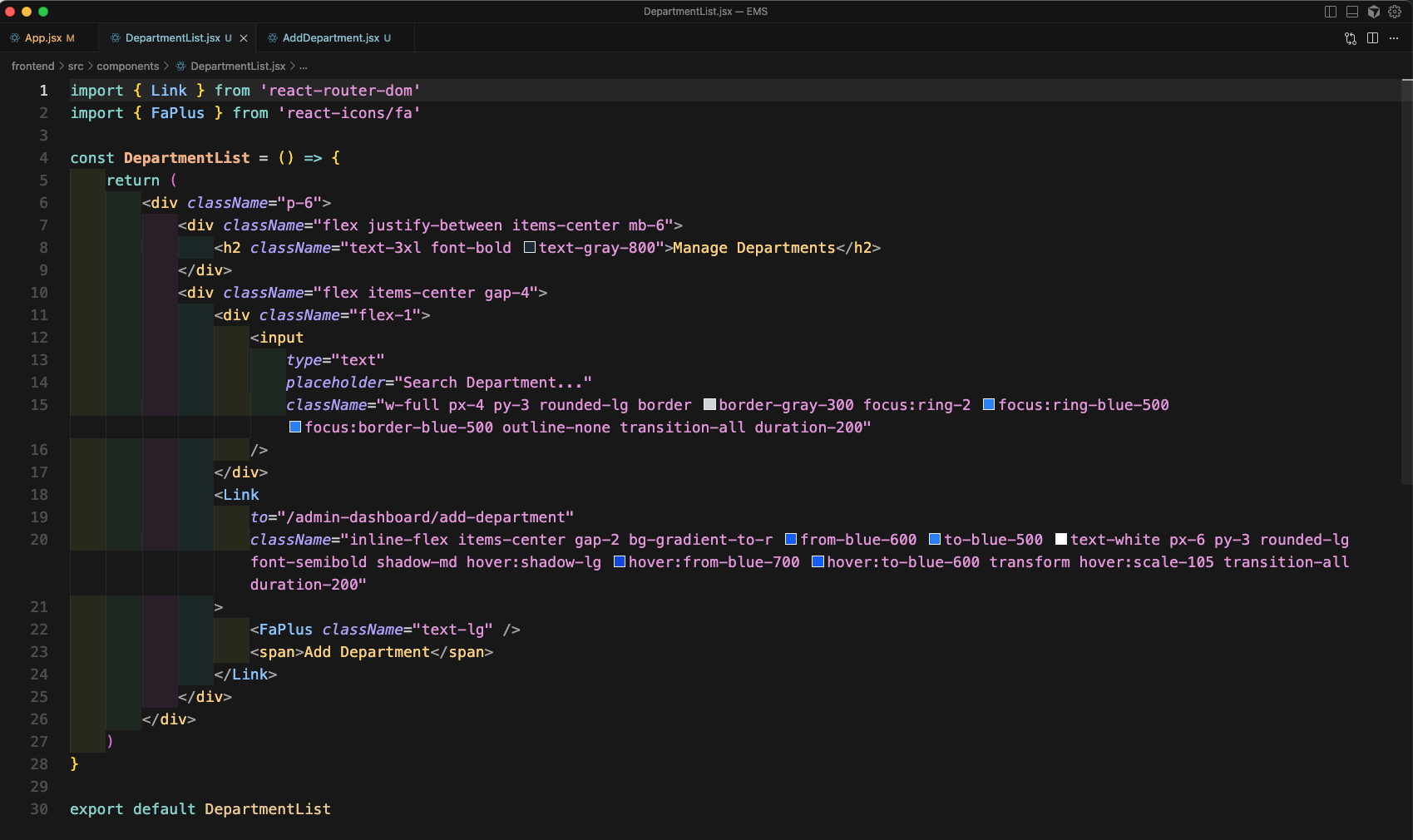Screen dimensions: 1413x840
Task: Expand the breadcrumb symbol ellipsis
Action: pos(304,67)
